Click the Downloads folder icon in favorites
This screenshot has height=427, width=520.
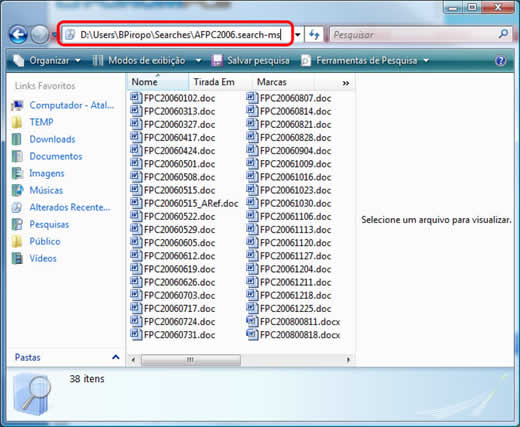(17, 139)
